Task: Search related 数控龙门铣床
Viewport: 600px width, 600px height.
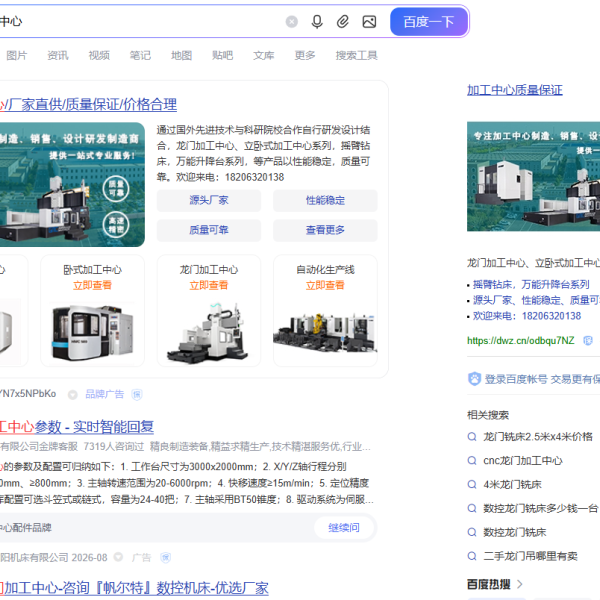Action: click(515, 532)
